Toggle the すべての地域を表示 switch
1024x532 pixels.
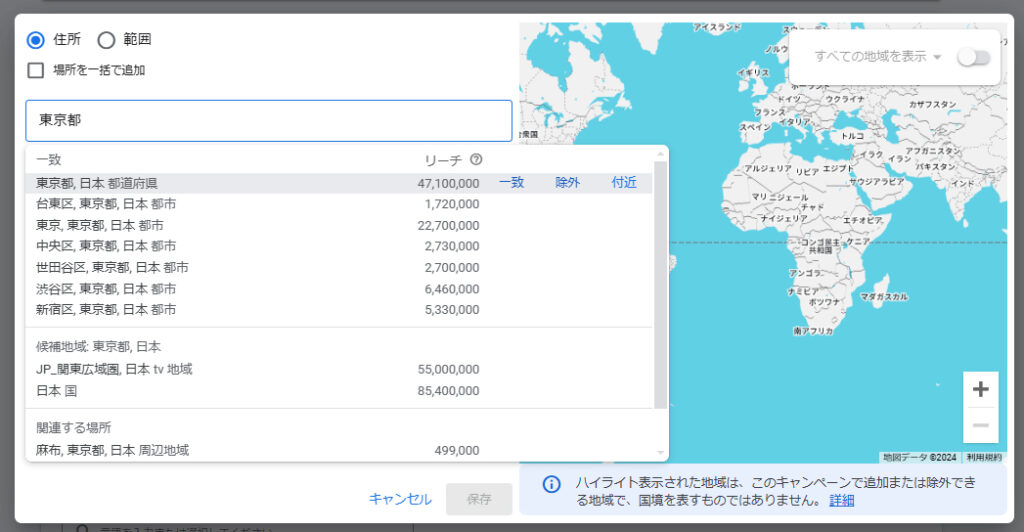tap(973, 57)
